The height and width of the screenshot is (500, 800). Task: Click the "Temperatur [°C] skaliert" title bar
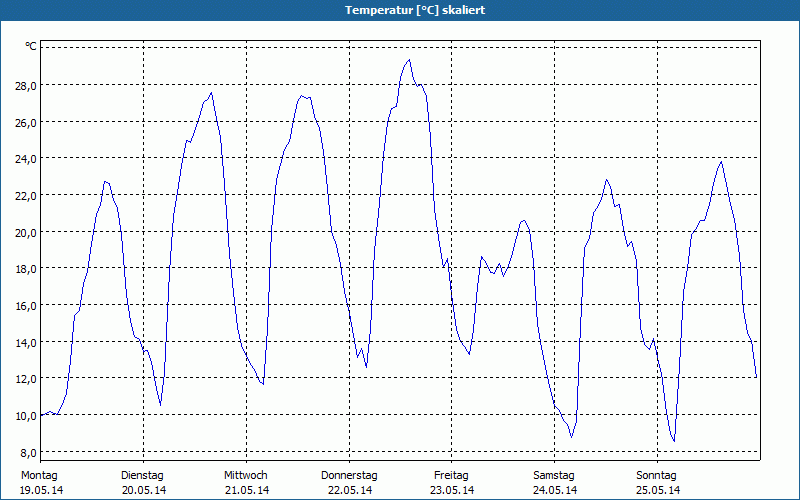pyautogui.click(x=400, y=10)
